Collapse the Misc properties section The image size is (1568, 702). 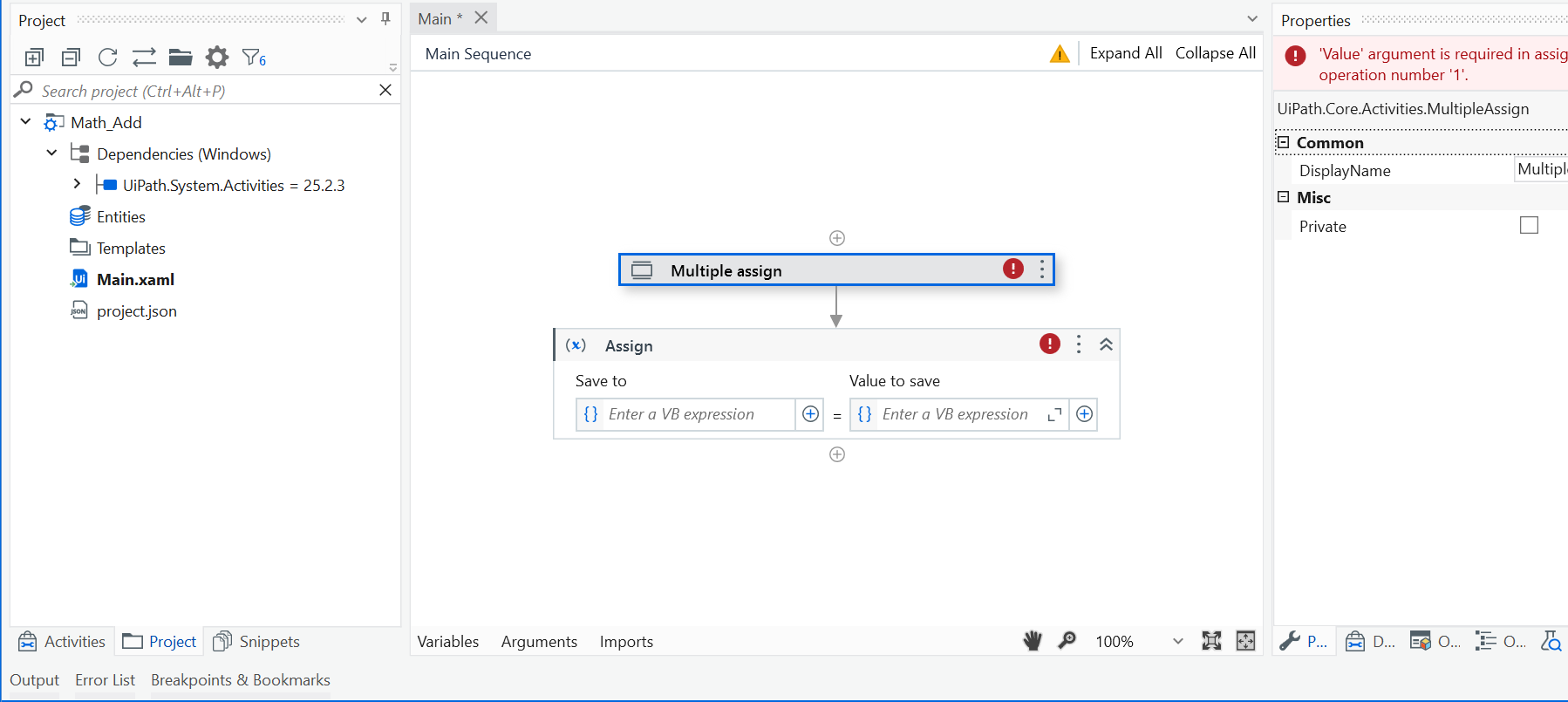pyautogui.click(x=1283, y=196)
